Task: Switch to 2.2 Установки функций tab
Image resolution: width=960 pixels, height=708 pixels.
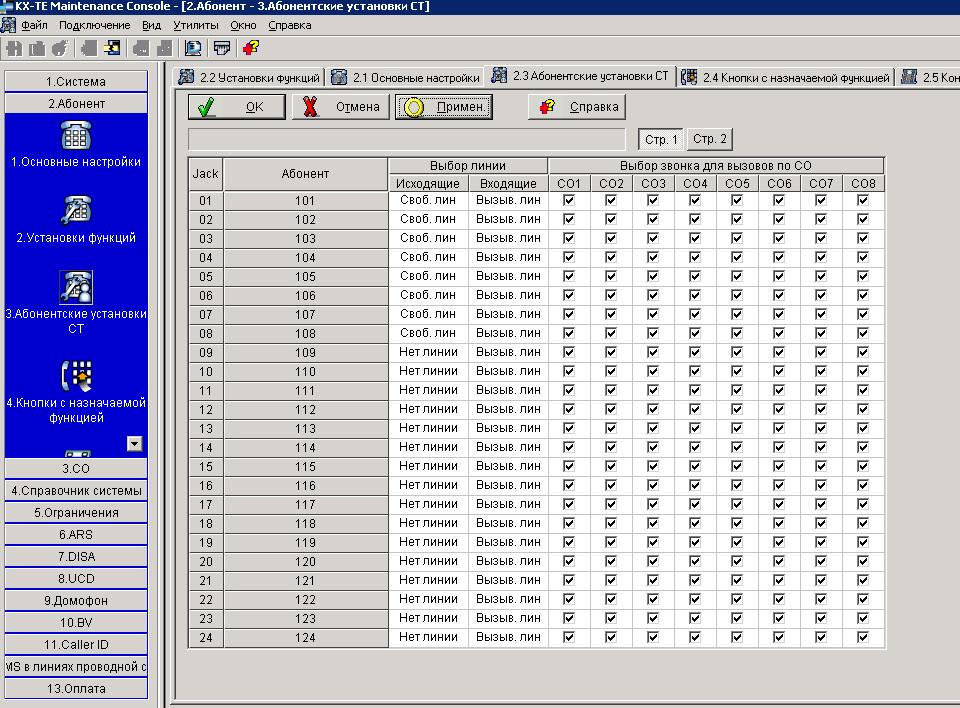Action: (249, 77)
